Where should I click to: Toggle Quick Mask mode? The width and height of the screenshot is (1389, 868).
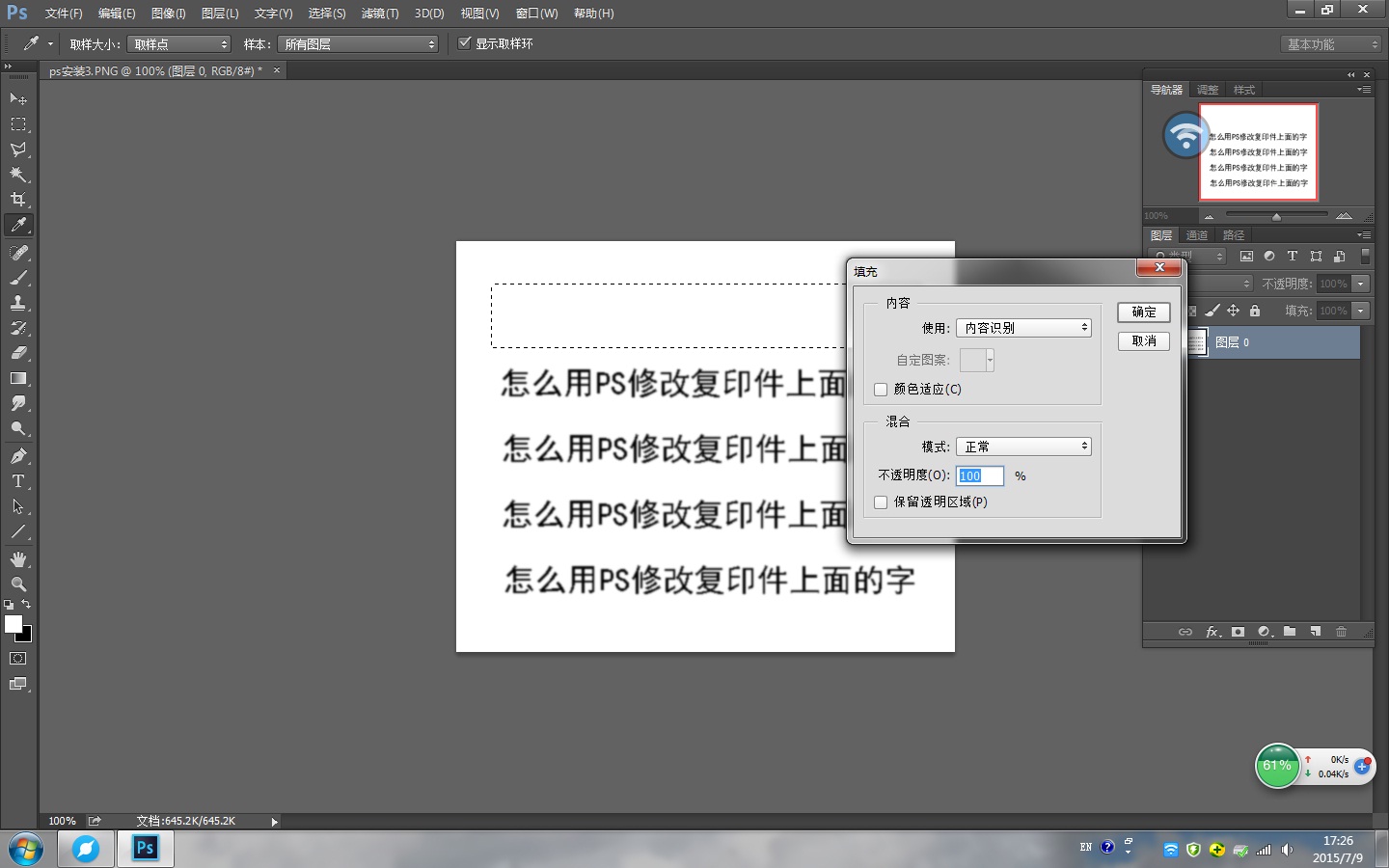tap(18, 659)
